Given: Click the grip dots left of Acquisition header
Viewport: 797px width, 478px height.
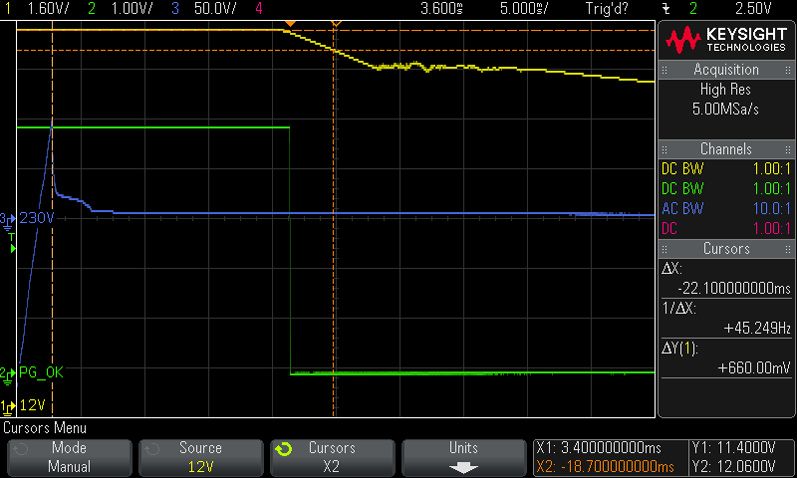Looking at the screenshot, I should point(664,70).
